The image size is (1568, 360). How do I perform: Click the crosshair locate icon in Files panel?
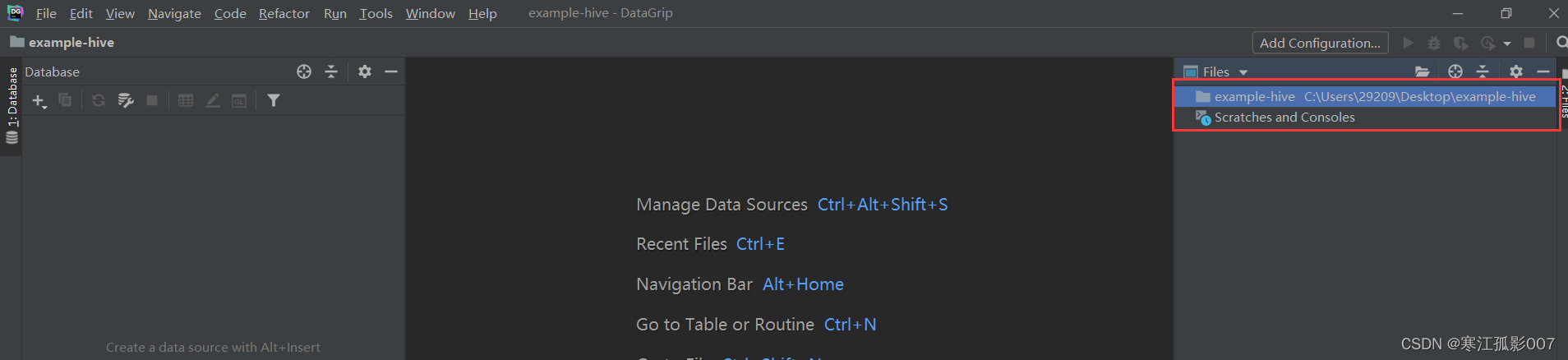click(1455, 72)
